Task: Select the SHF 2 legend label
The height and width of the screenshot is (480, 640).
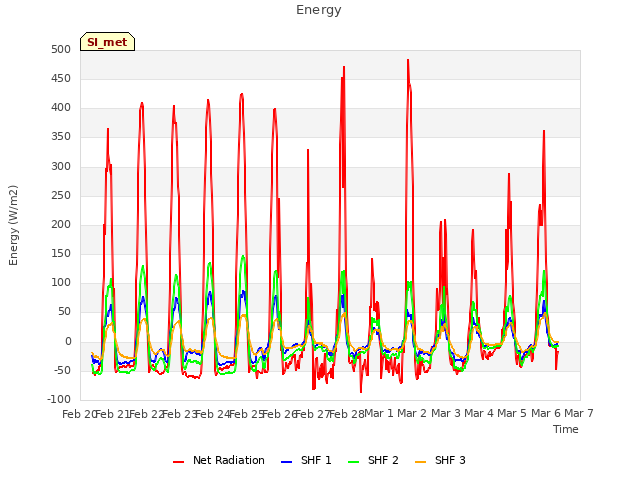Action: point(383,460)
